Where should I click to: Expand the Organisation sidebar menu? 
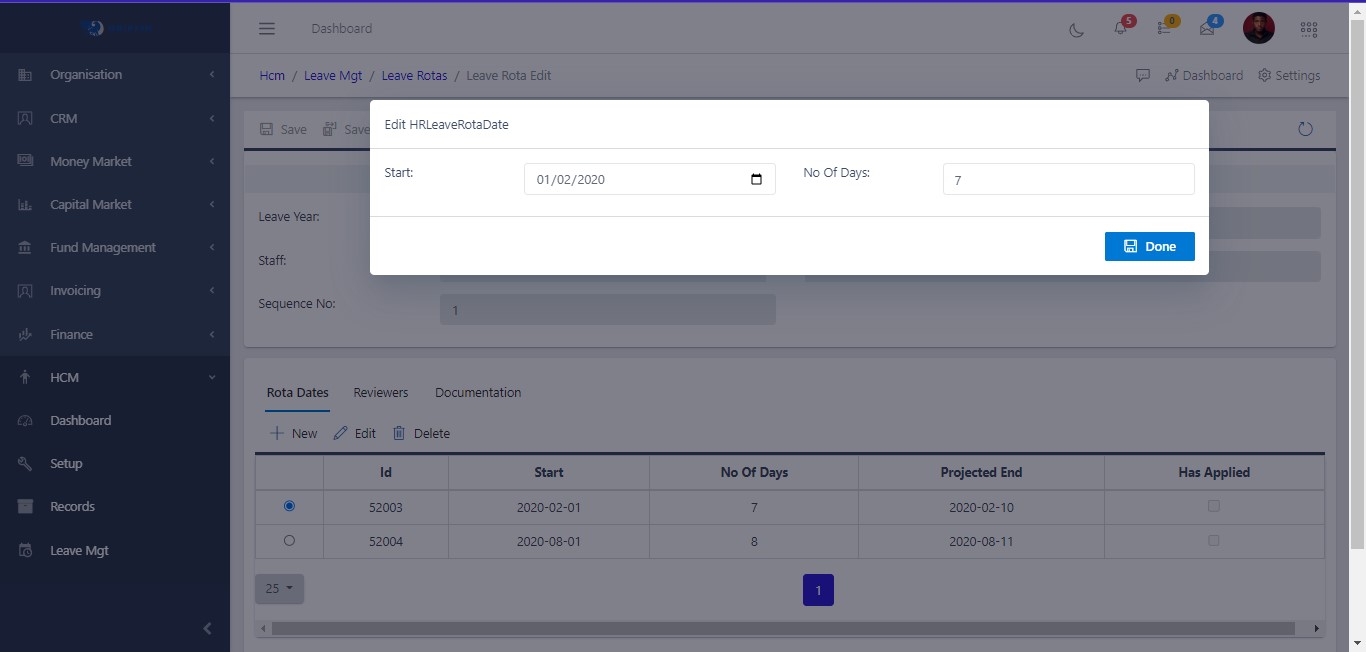pos(115,75)
